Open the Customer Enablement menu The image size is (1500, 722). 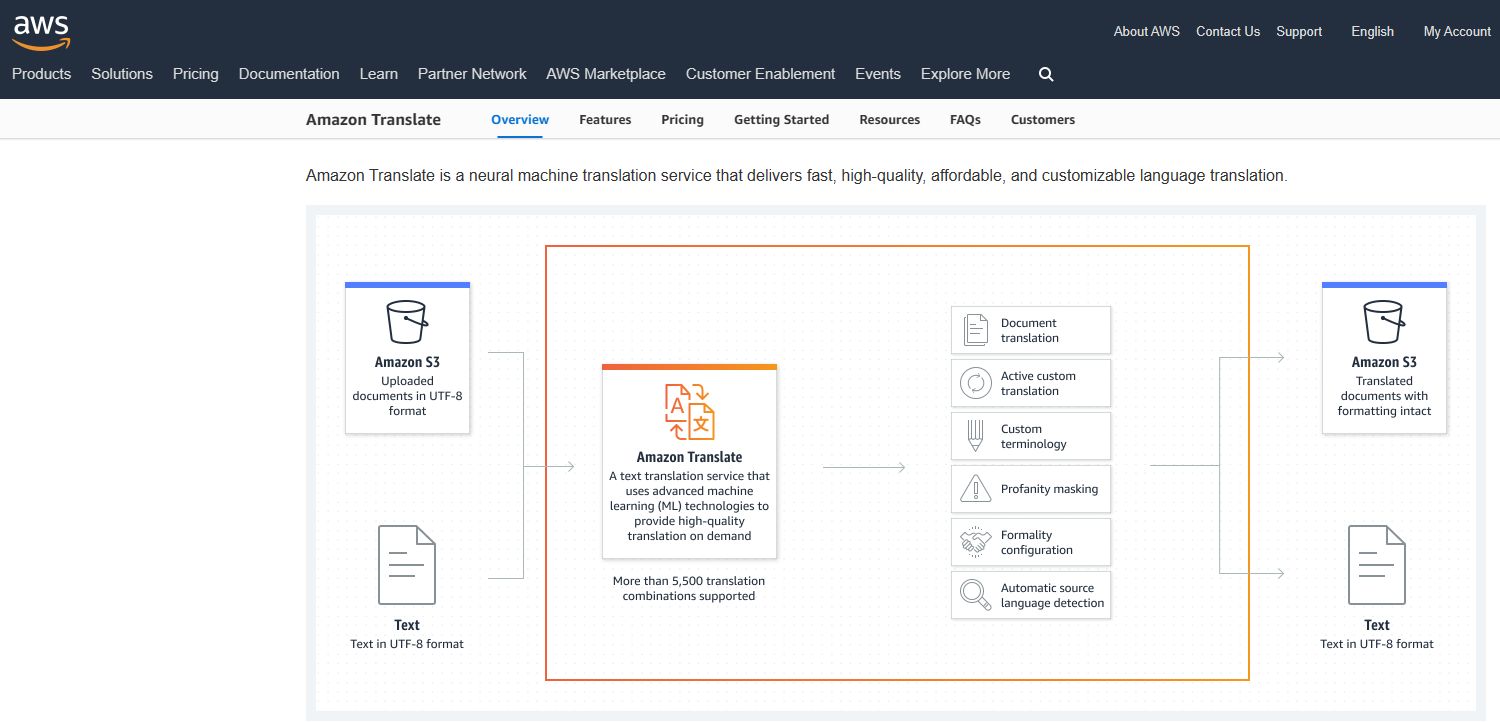(760, 74)
